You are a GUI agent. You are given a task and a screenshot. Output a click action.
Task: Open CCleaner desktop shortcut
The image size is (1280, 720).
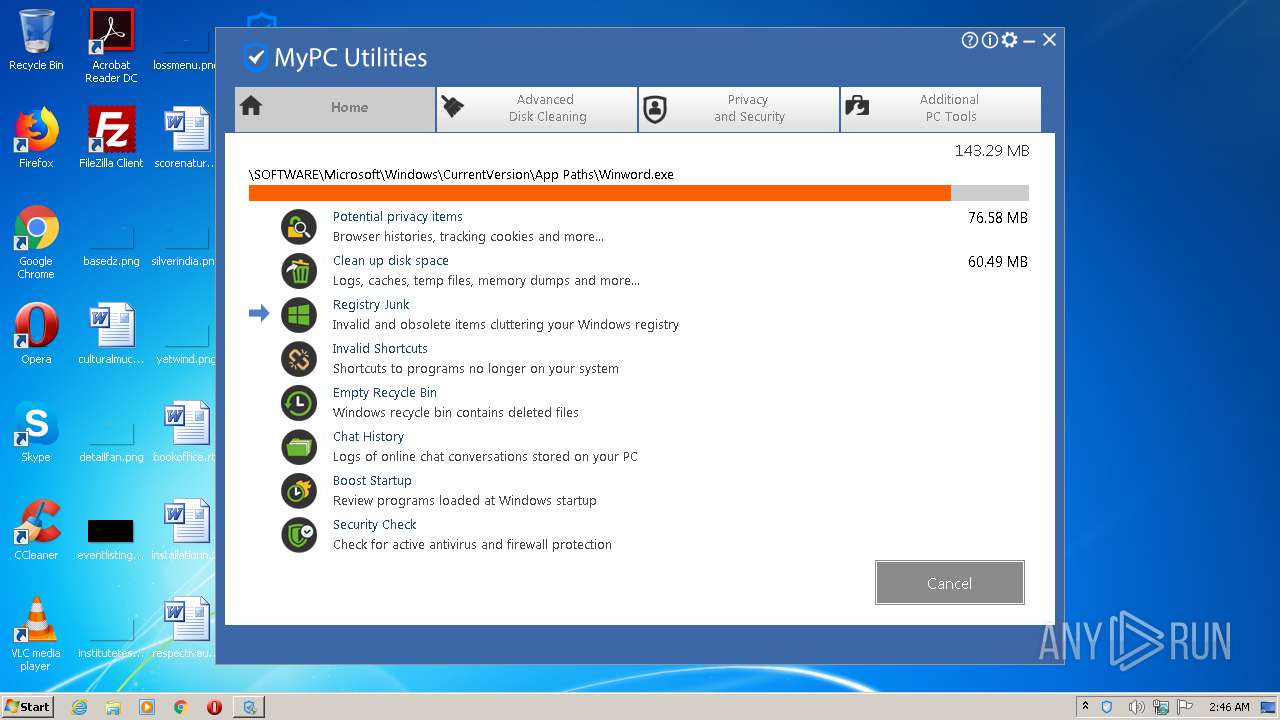(x=36, y=530)
